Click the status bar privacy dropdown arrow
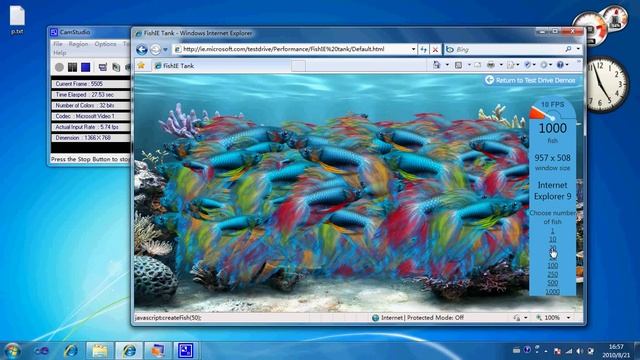The height and width of the screenshot is (360, 640). [525, 318]
